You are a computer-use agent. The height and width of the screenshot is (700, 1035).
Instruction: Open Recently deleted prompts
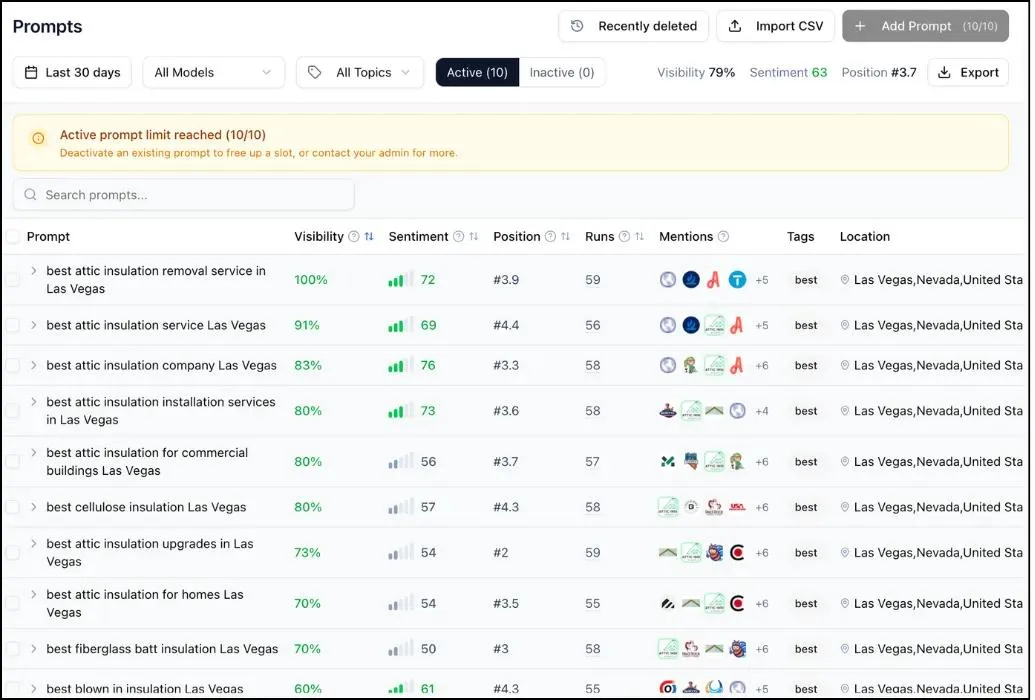634,26
